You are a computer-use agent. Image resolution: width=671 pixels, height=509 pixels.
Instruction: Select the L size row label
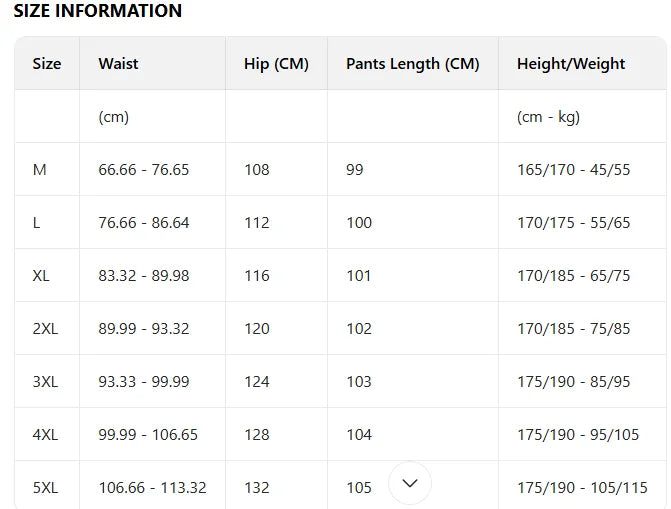click(37, 223)
